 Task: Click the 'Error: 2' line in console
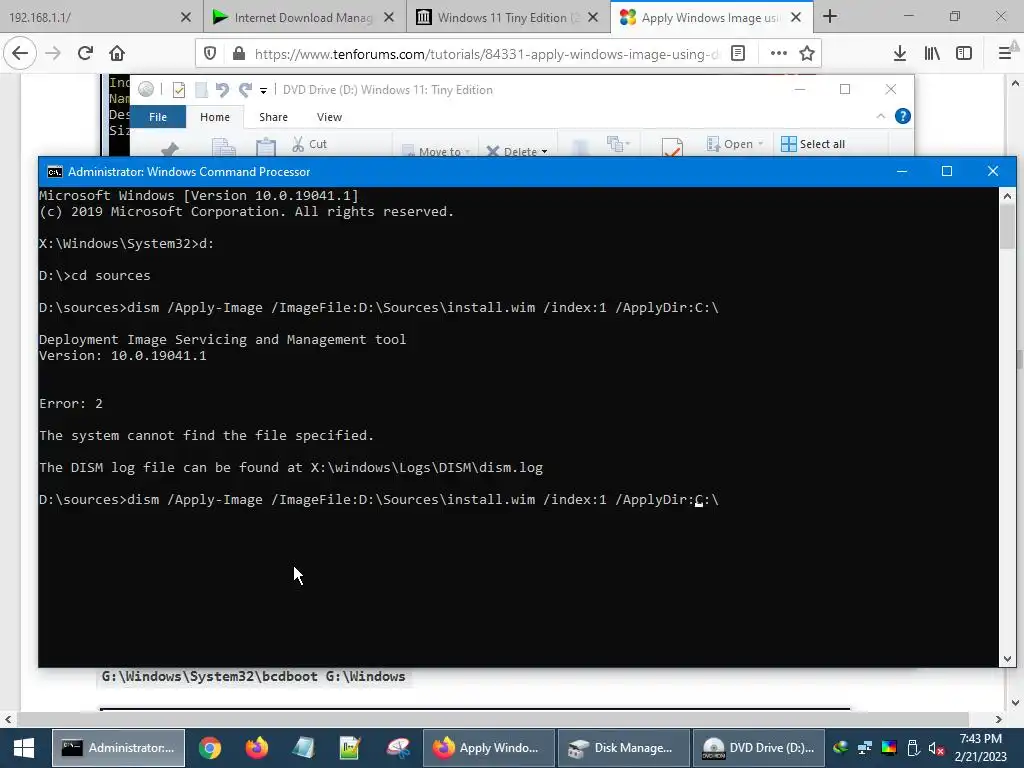[x=71, y=404]
